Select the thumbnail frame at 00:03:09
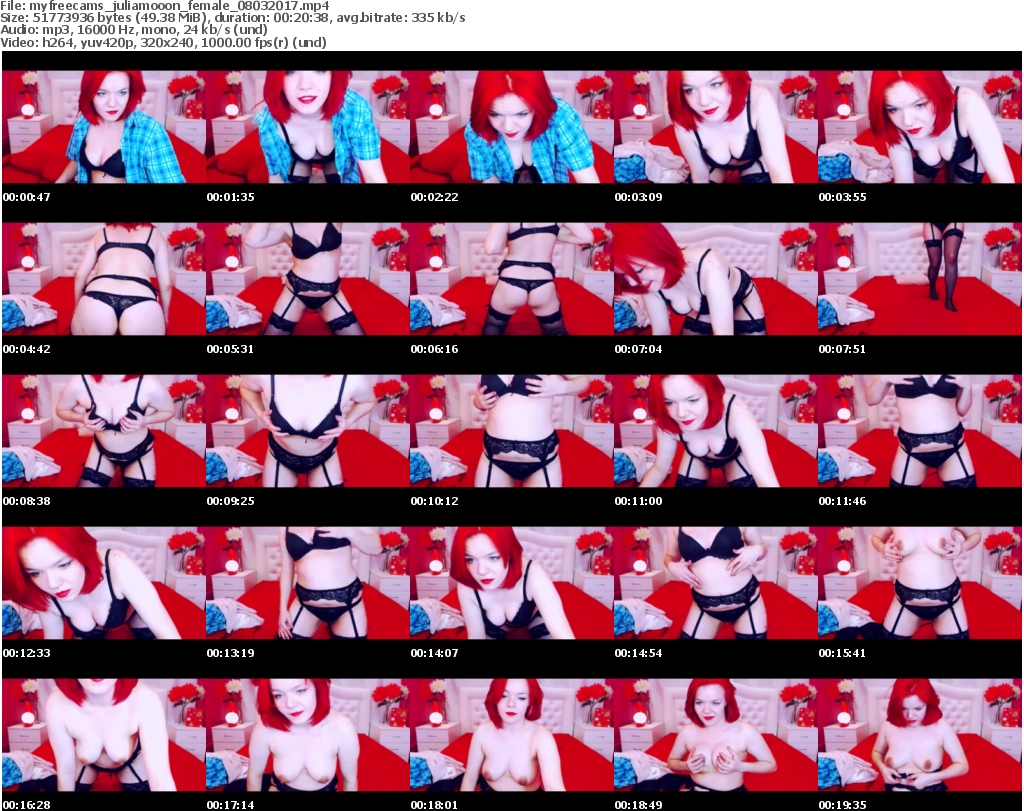 tap(716, 127)
